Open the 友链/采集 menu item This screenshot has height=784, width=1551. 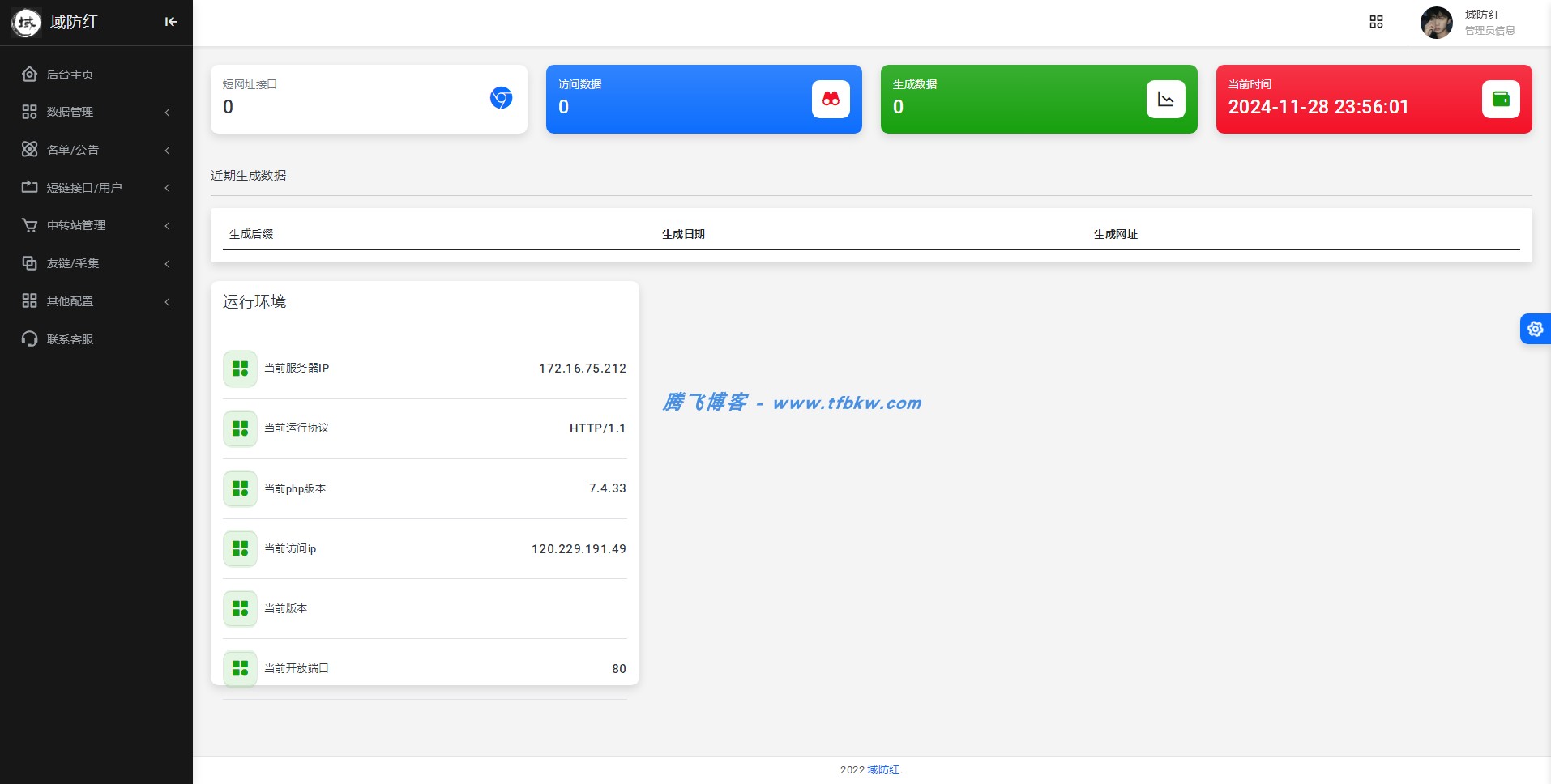pyautogui.click(x=96, y=263)
